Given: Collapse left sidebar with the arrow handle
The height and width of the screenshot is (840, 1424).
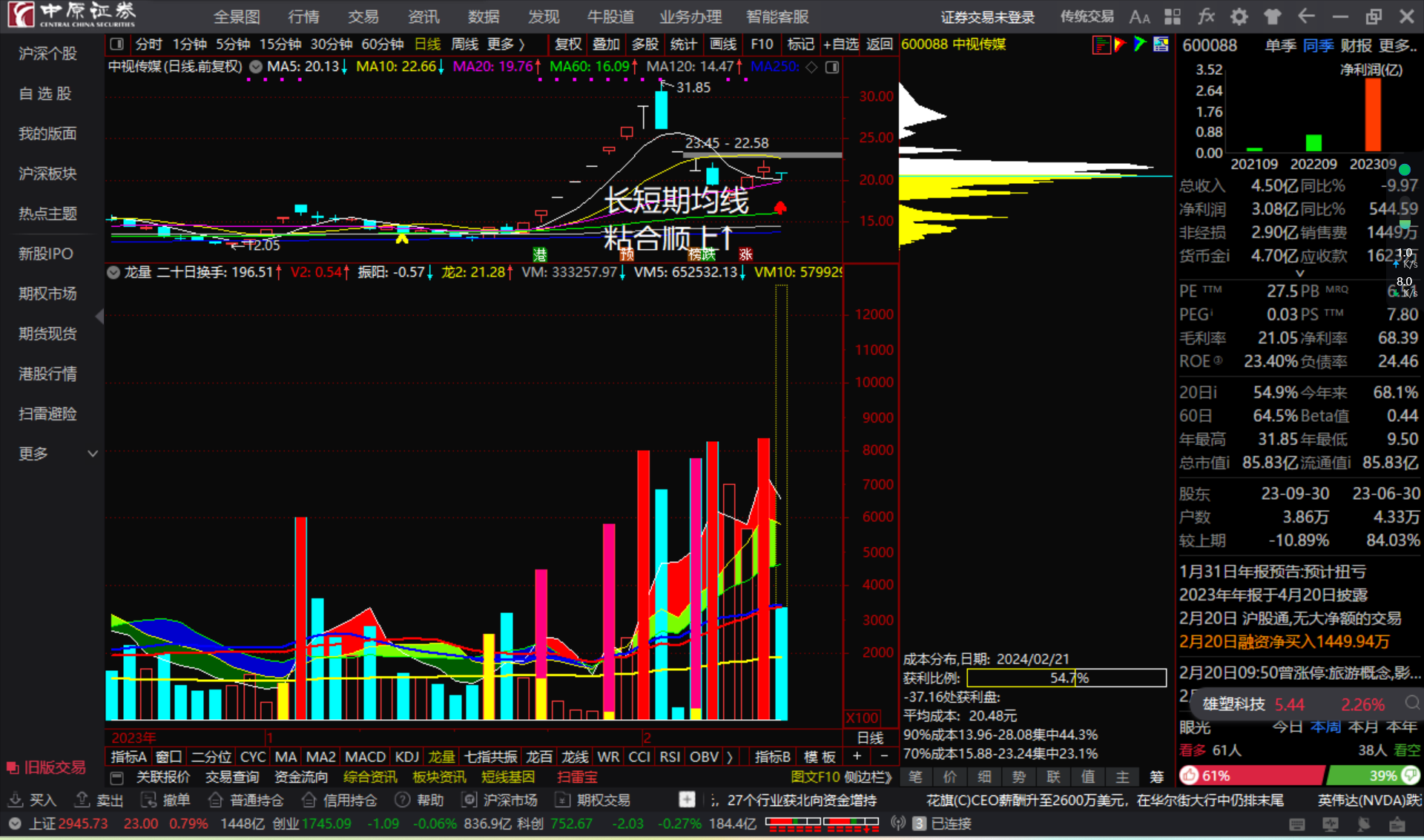Looking at the screenshot, I should (x=99, y=317).
